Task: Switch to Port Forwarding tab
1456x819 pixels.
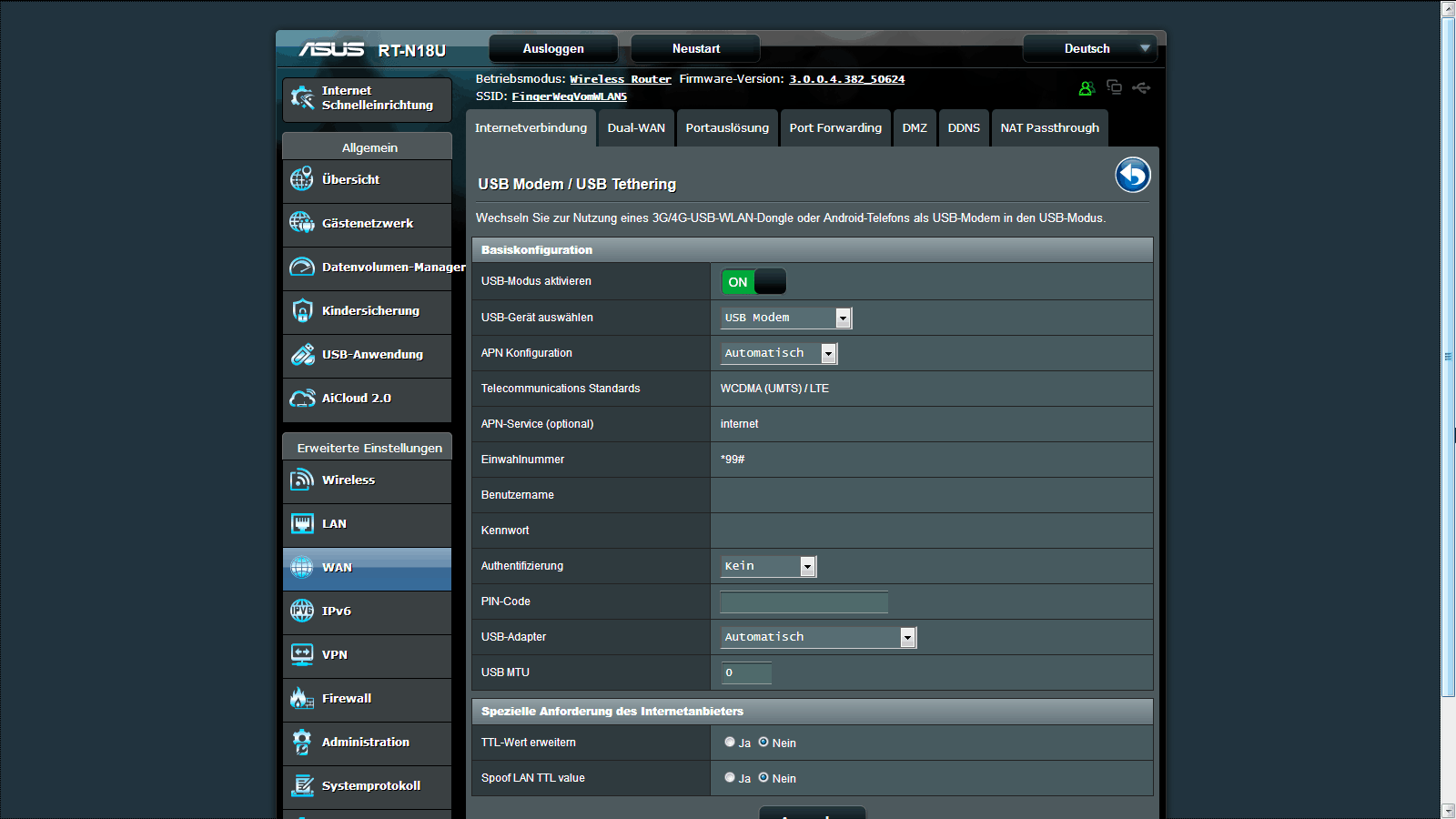Action: pos(835,128)
